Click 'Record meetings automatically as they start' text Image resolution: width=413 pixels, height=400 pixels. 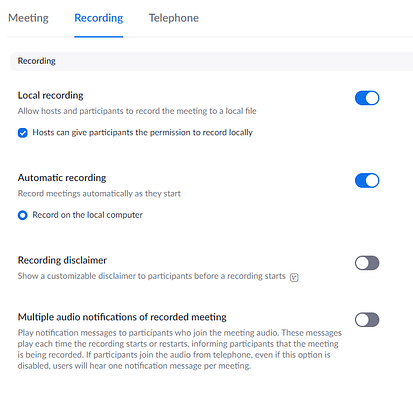pos(99,194)
